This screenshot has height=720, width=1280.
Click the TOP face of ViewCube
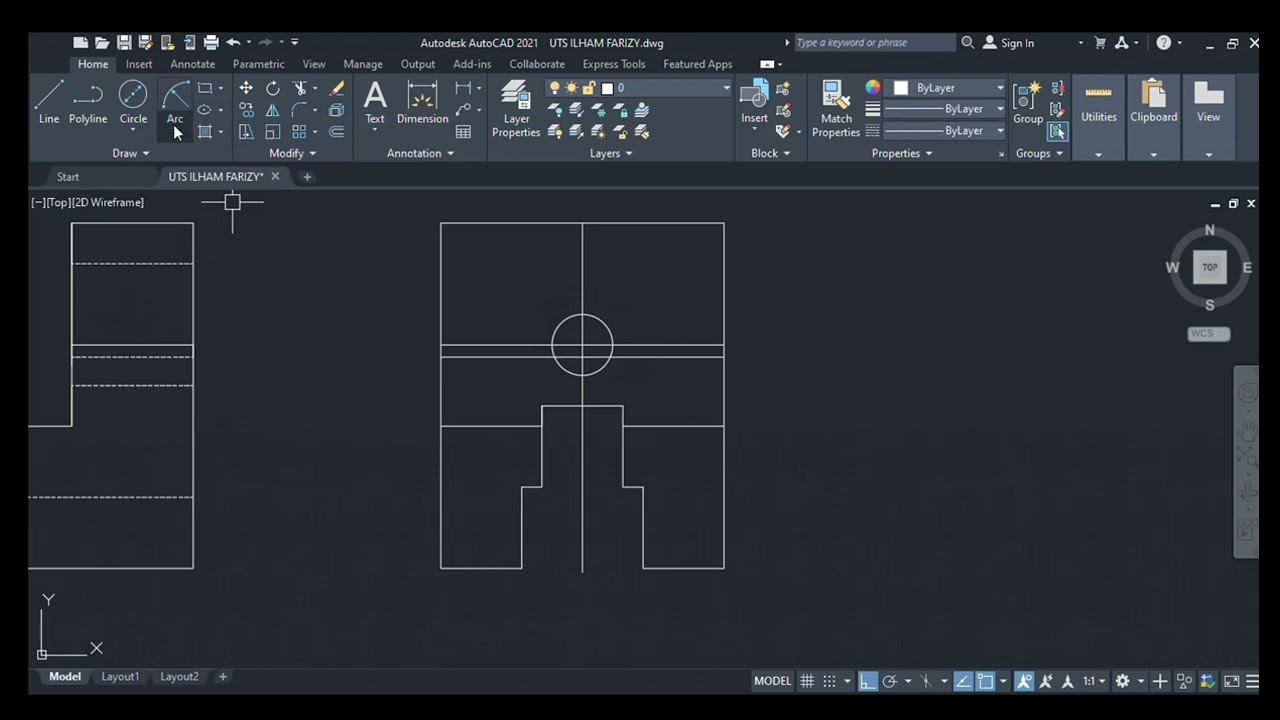click(1210, 267)
